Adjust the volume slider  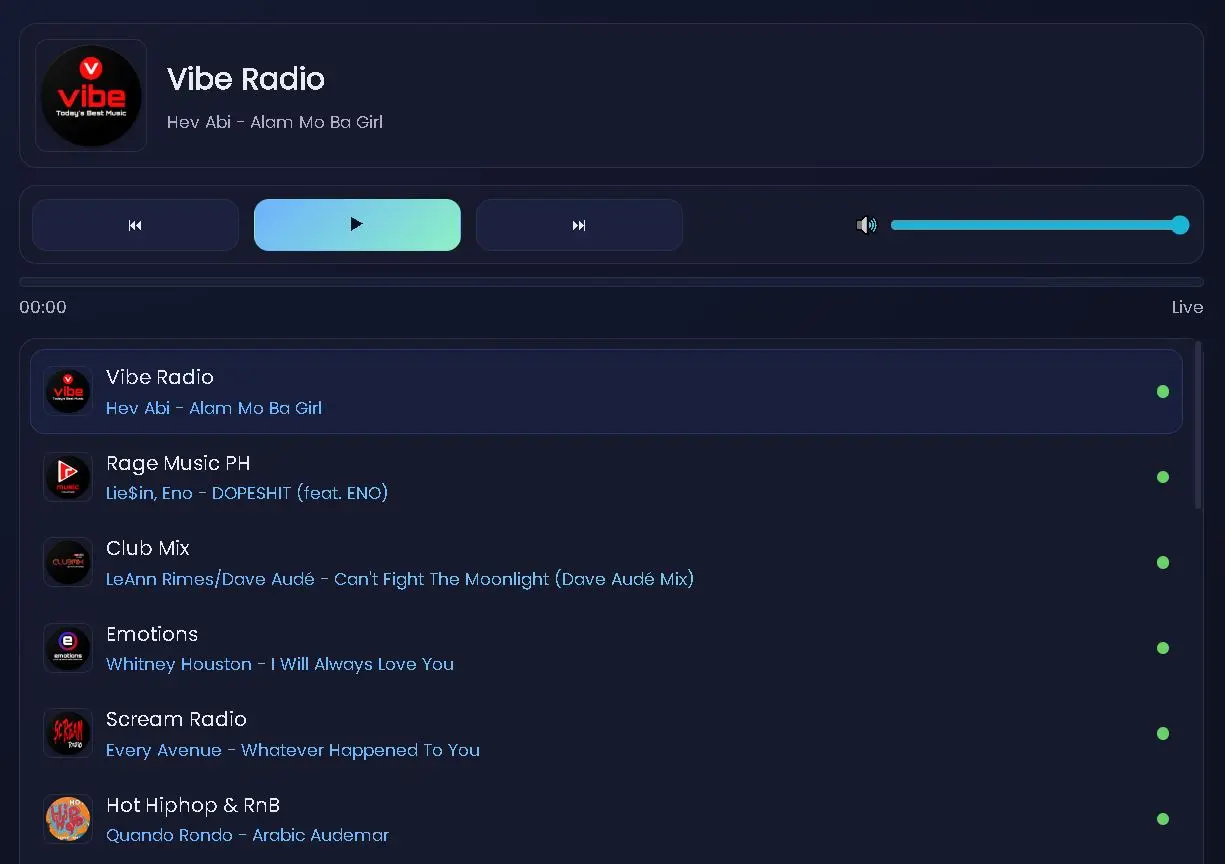[1040, 225]
